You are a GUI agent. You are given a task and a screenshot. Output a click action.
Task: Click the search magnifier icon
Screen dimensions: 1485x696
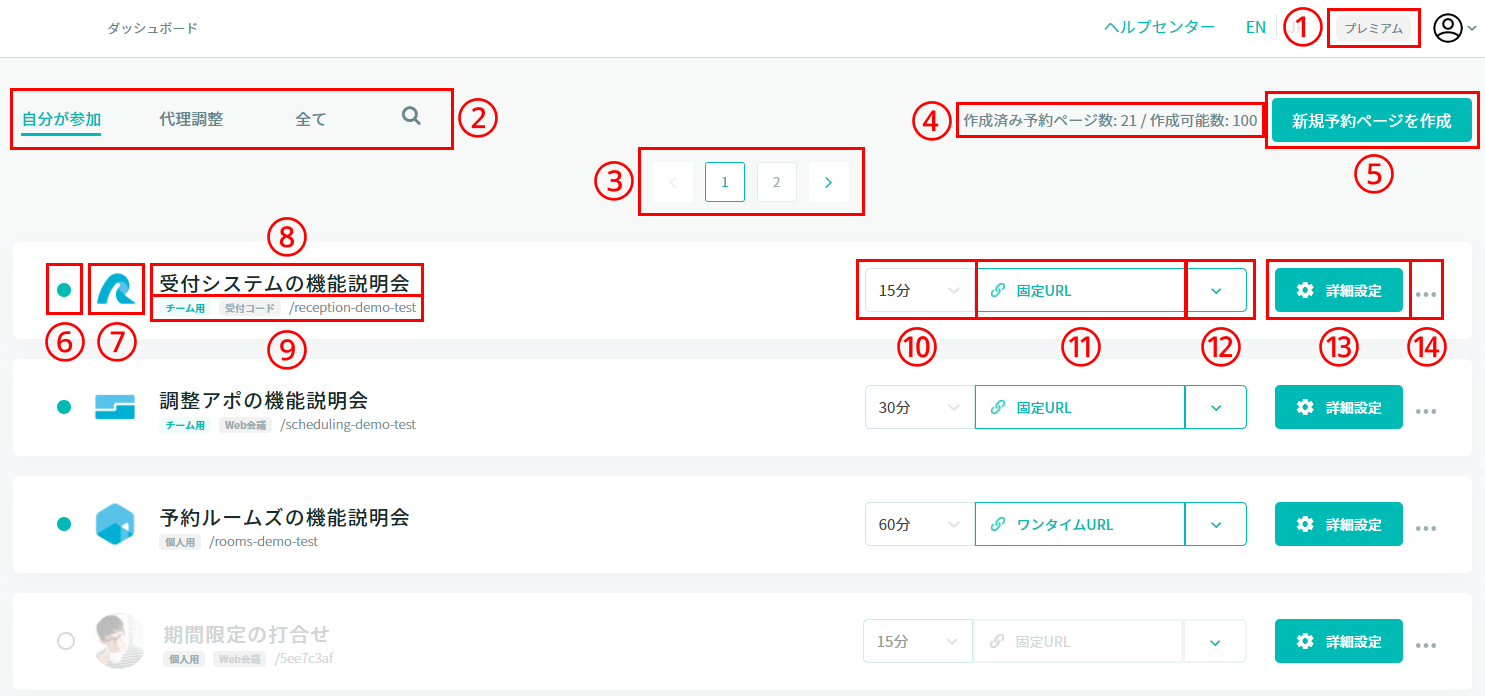point(411,116)
